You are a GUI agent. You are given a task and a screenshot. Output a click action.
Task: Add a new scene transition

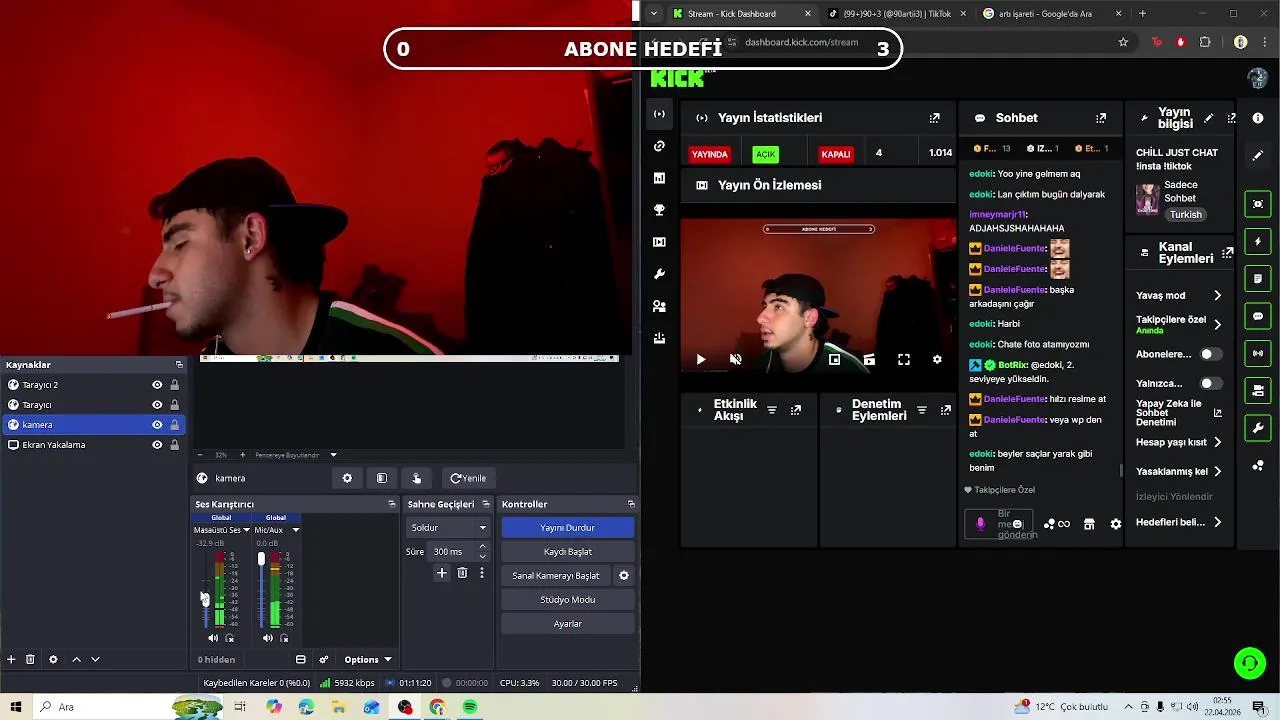pos(442,573)
